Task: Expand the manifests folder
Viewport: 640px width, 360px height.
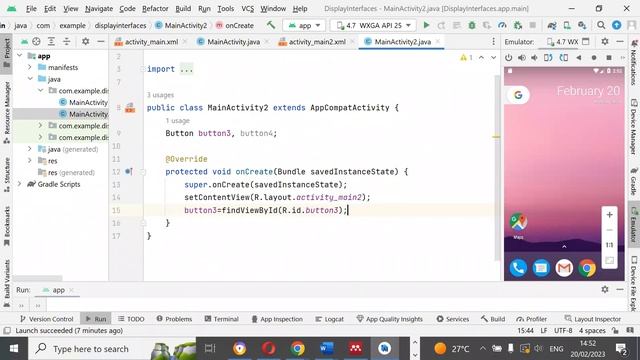Action: [30, 67]
